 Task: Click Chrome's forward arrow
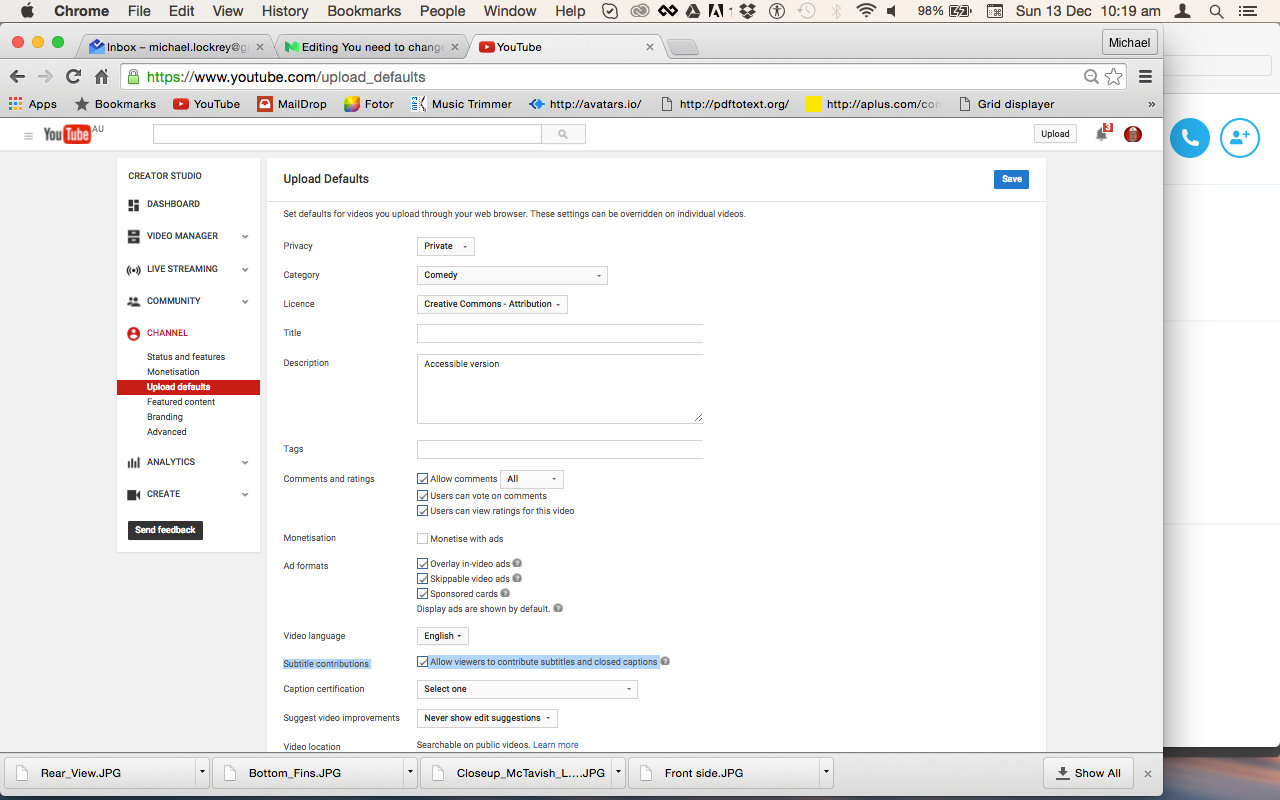(x=46, y=77)
